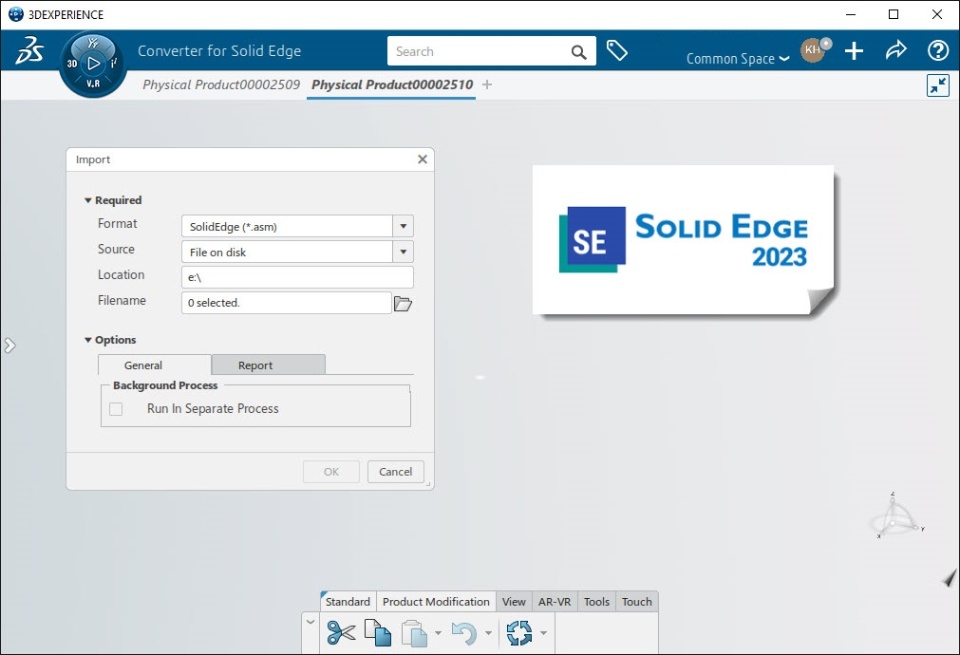Click the compass play button
This screenshot has height=655, width=960.
93,63
